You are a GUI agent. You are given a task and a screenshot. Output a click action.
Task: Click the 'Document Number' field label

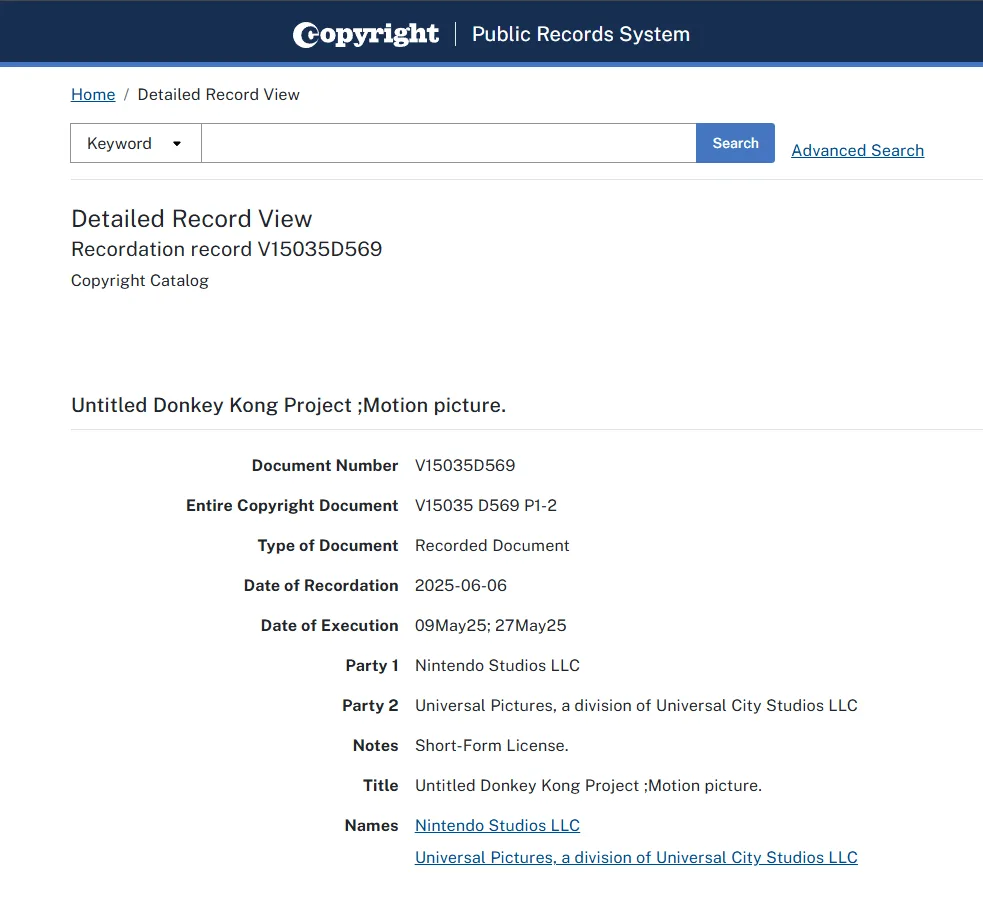coord(325,466)
